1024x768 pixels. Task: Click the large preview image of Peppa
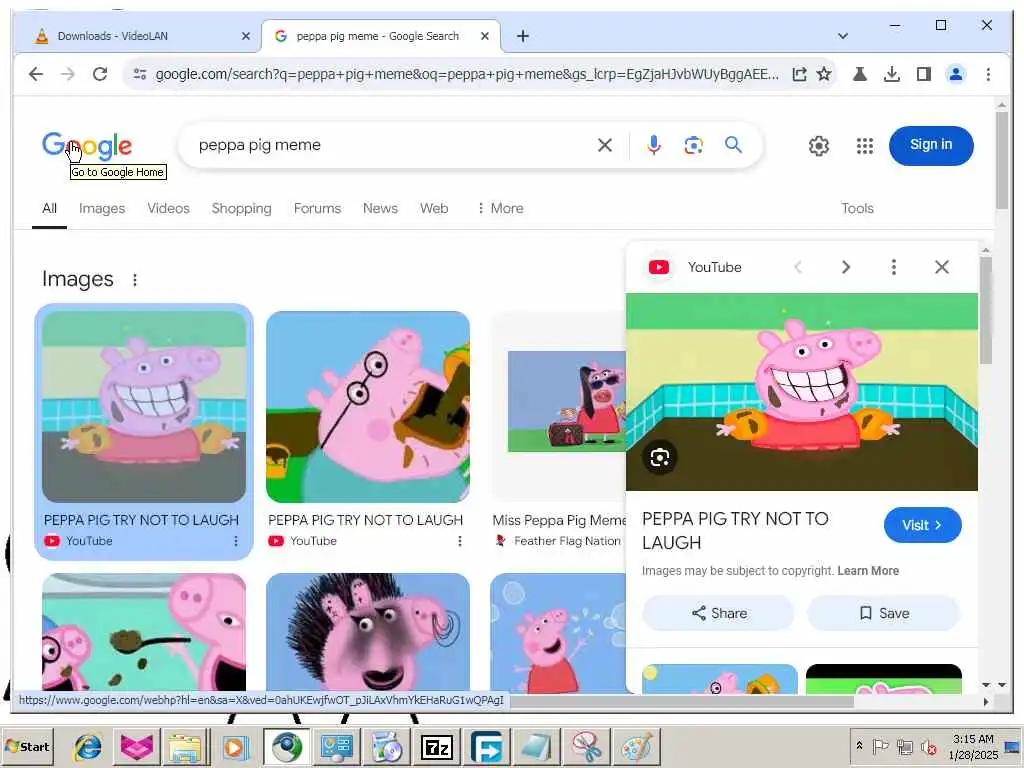pos(802,392)
